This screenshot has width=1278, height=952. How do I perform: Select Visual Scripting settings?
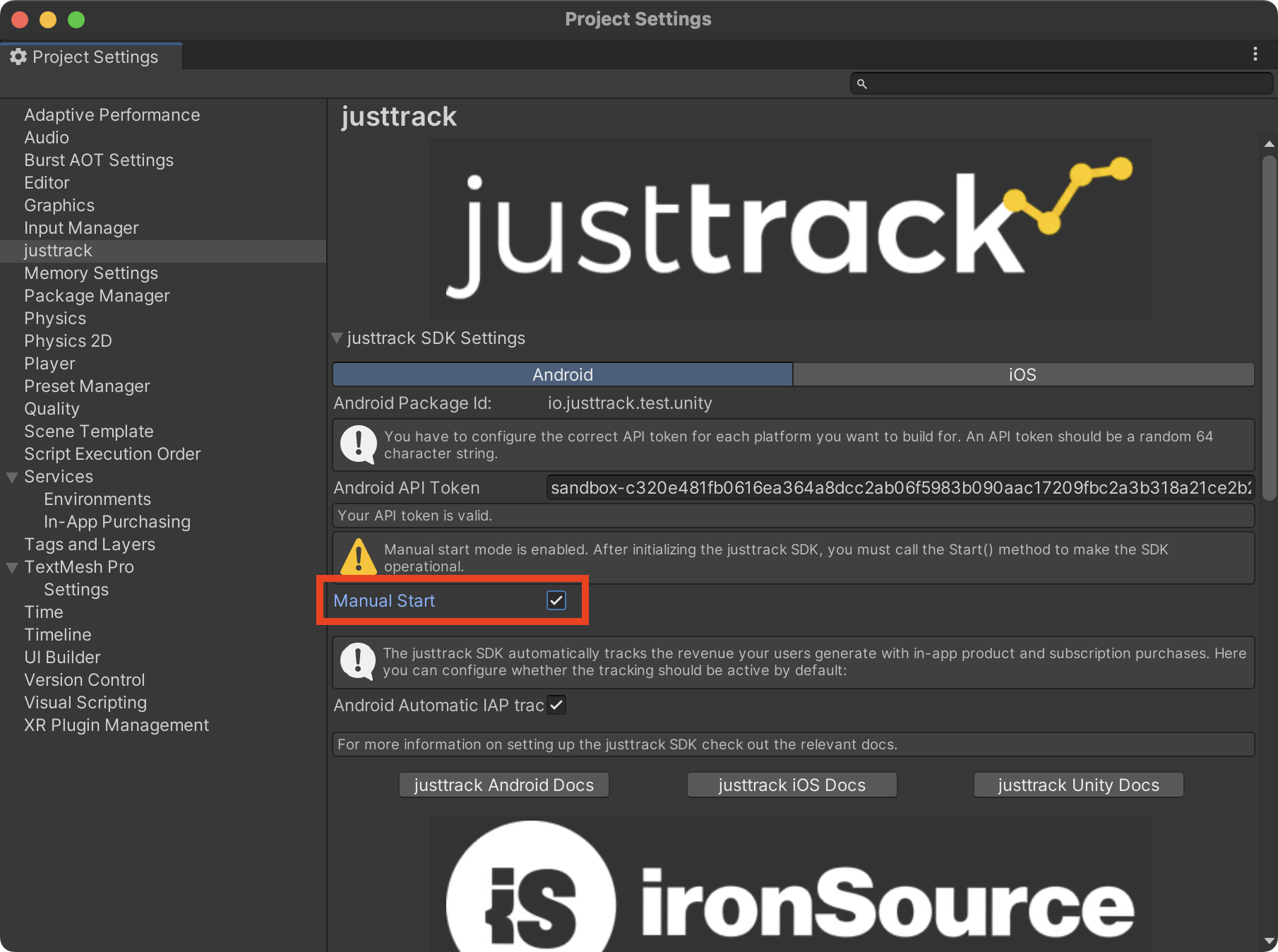pos(85,702)
